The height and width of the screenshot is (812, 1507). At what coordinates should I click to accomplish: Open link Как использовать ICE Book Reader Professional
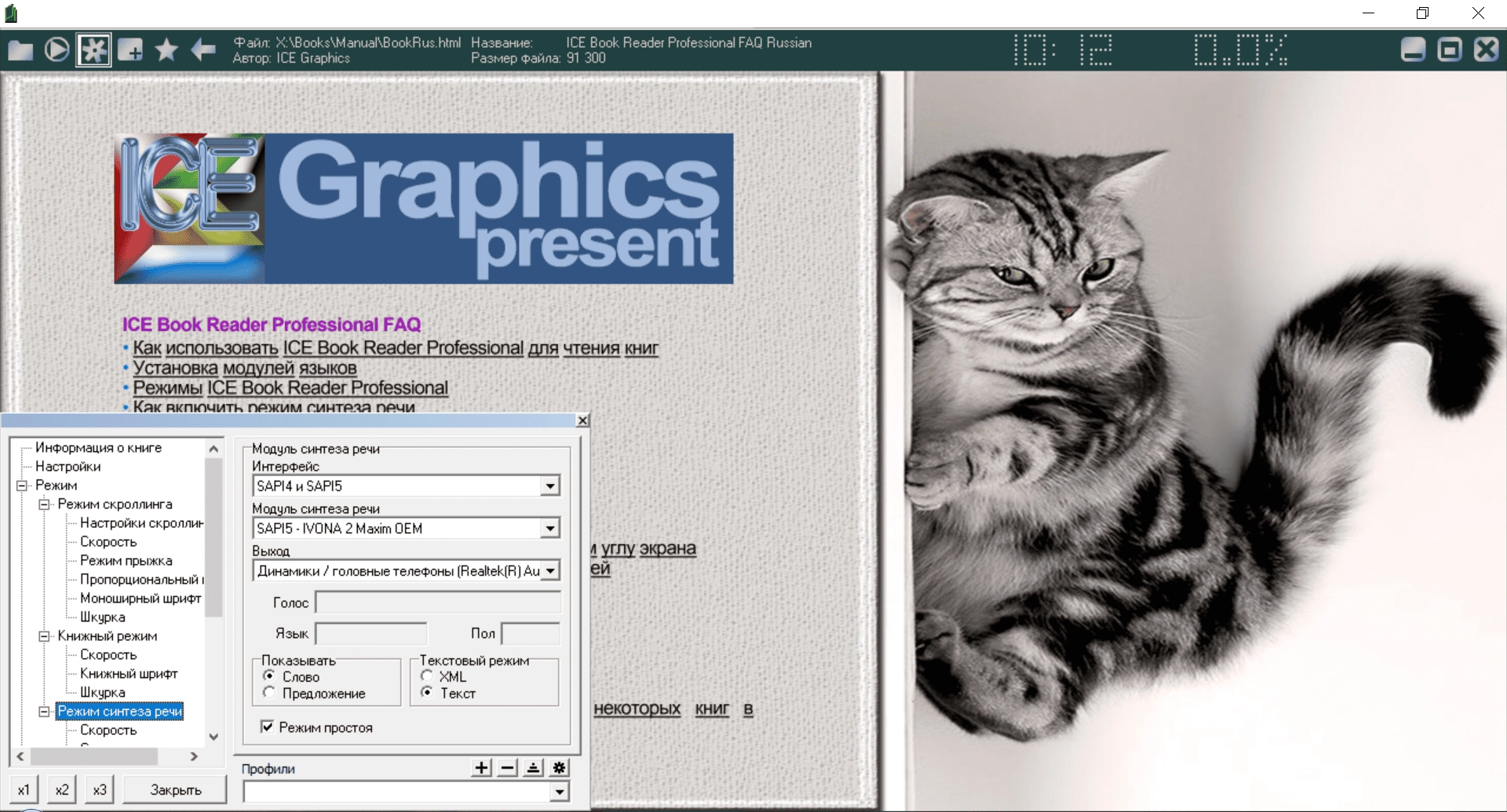(x=396, y=348)
